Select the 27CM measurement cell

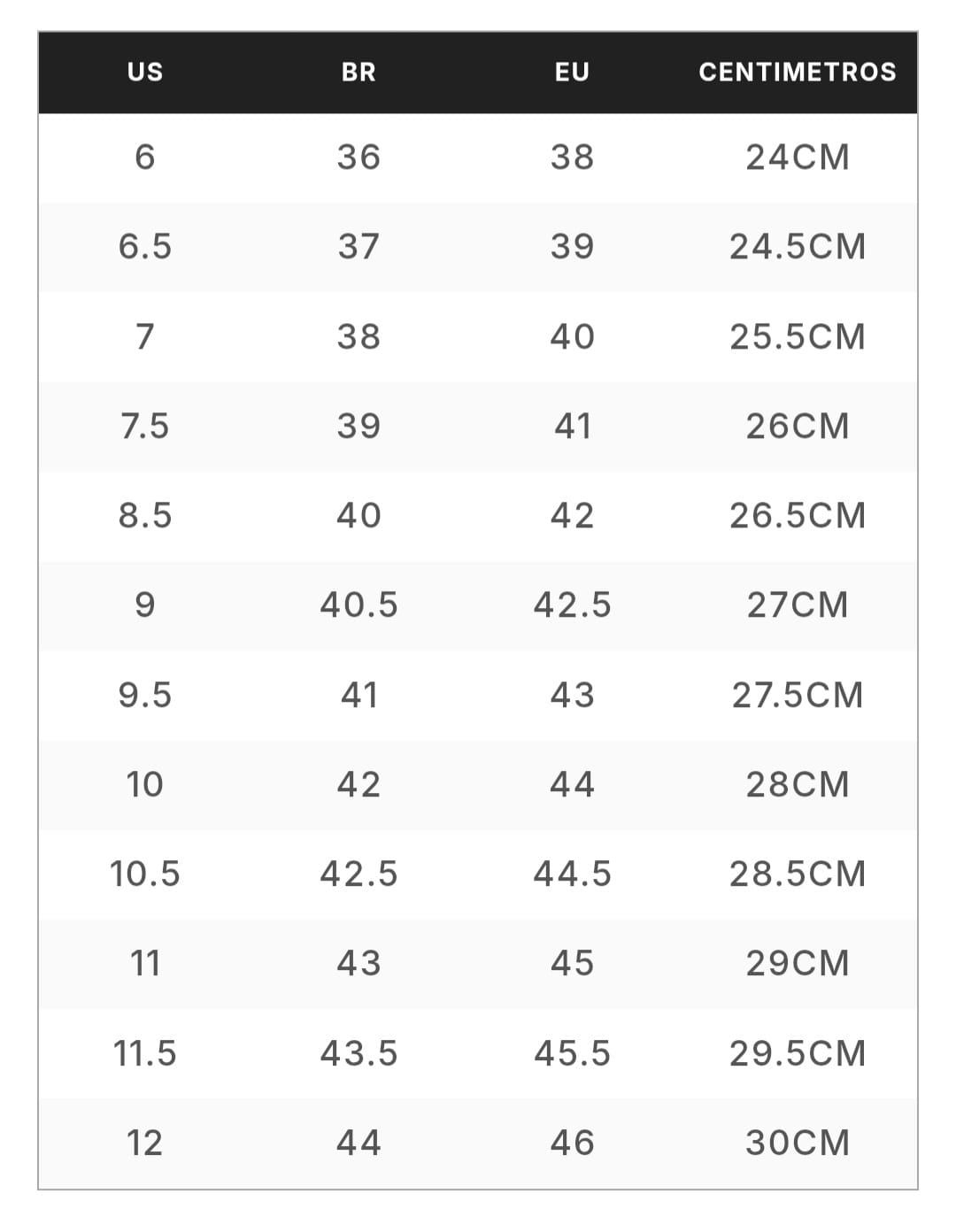(797, 604)
